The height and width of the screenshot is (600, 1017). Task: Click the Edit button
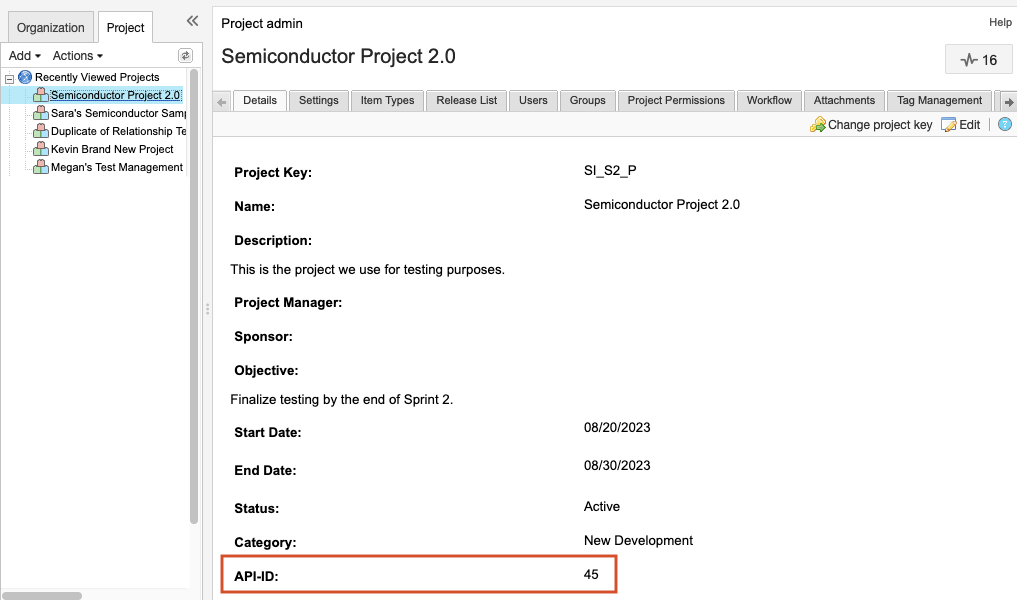point(961,125)
